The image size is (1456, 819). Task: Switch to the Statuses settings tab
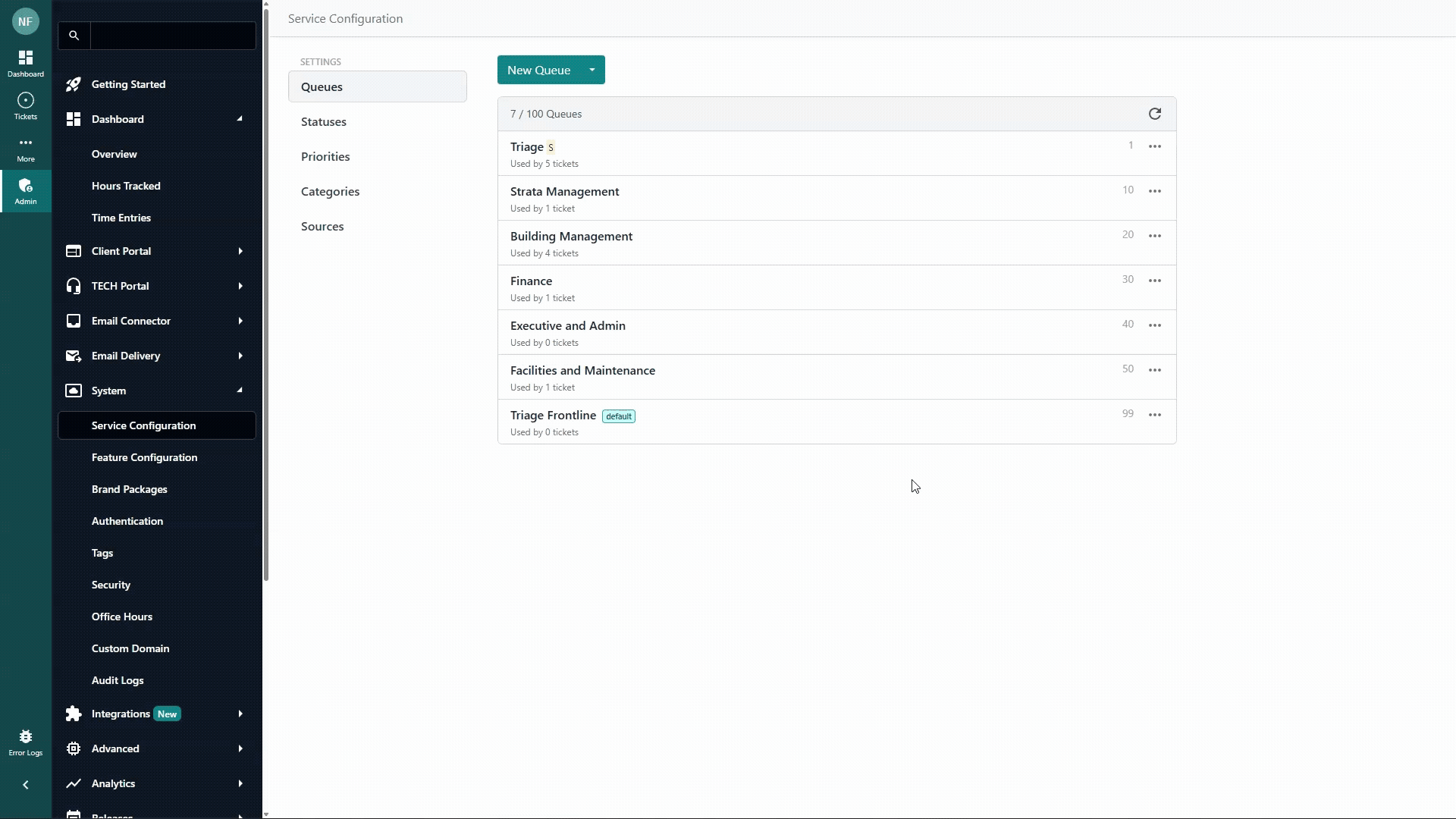point(324,121)
